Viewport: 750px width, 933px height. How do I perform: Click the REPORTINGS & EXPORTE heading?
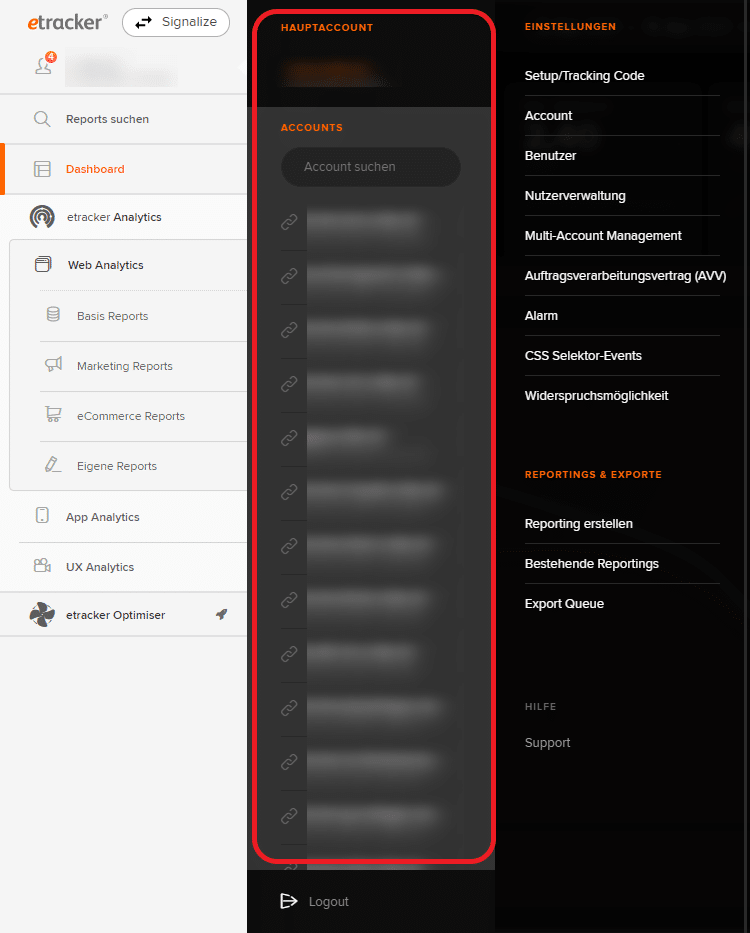click(x=593, y=474)
